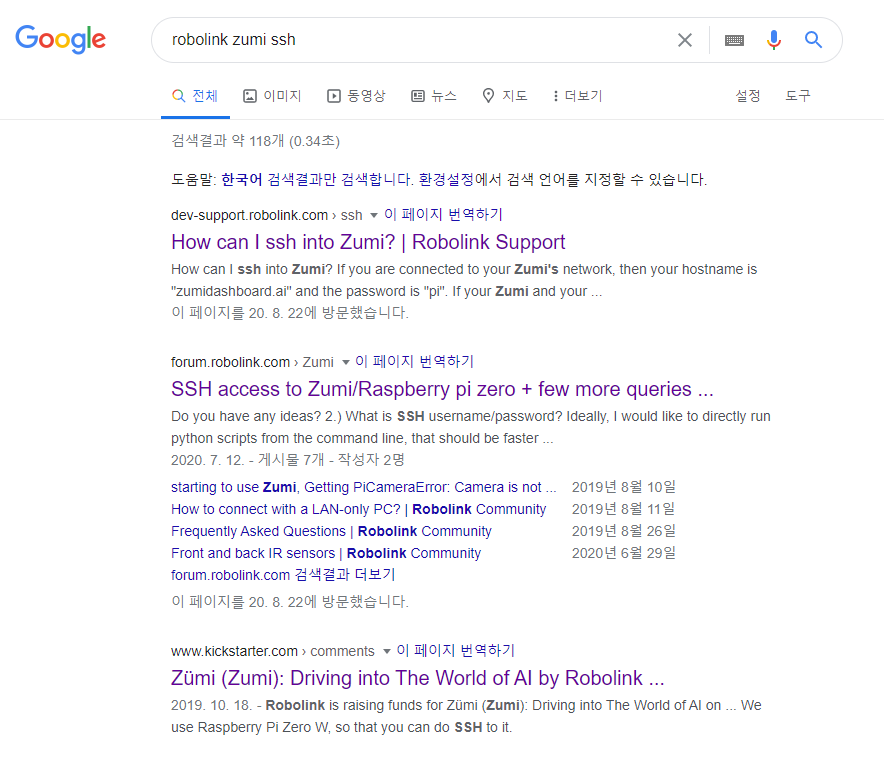Switch to the 뉴스 tab
The height and width of the screenshot is (765, 884).
(x=434, y=96)
